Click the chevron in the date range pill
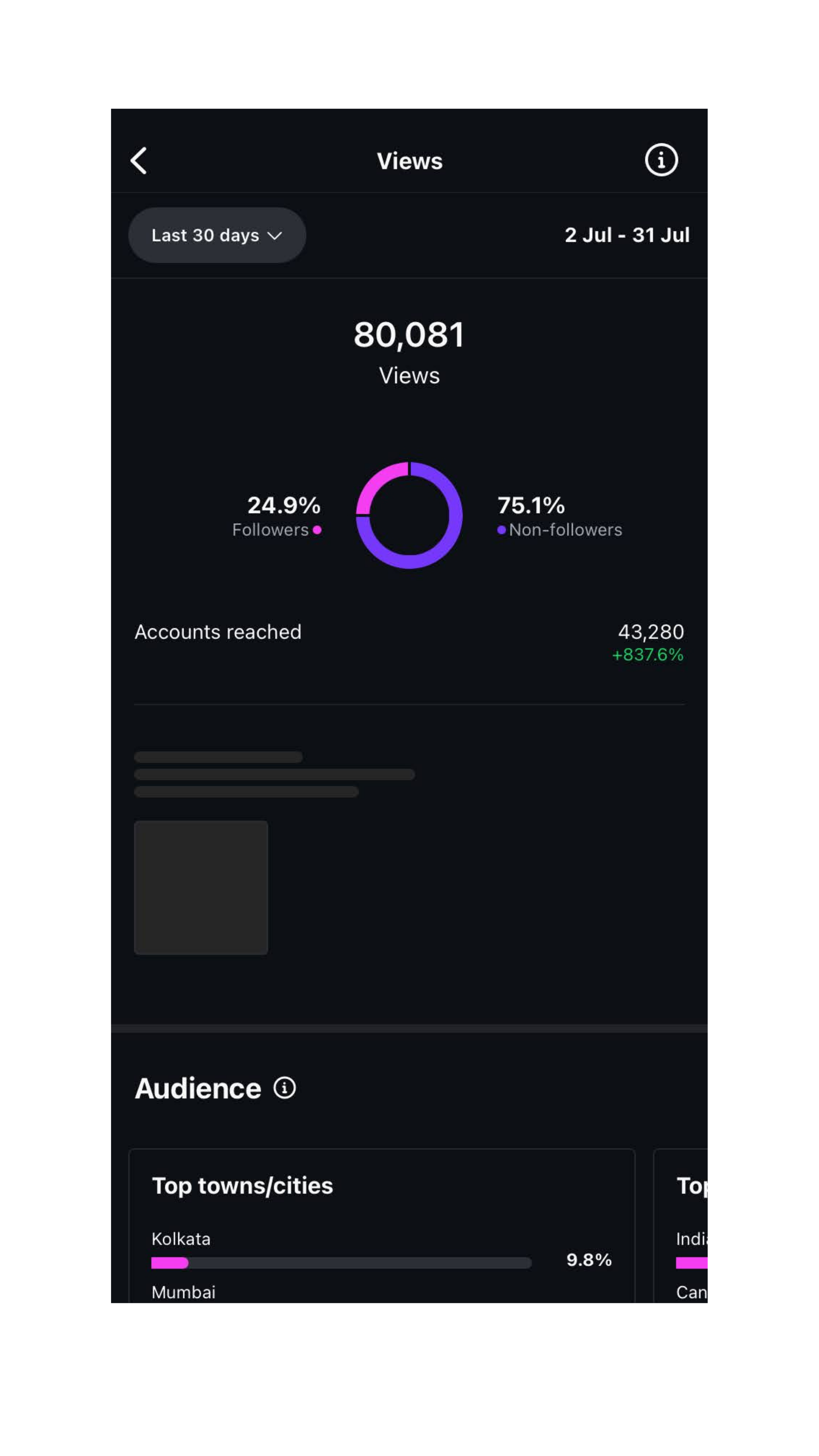819x1456 pixels. [x=275, y=236]
